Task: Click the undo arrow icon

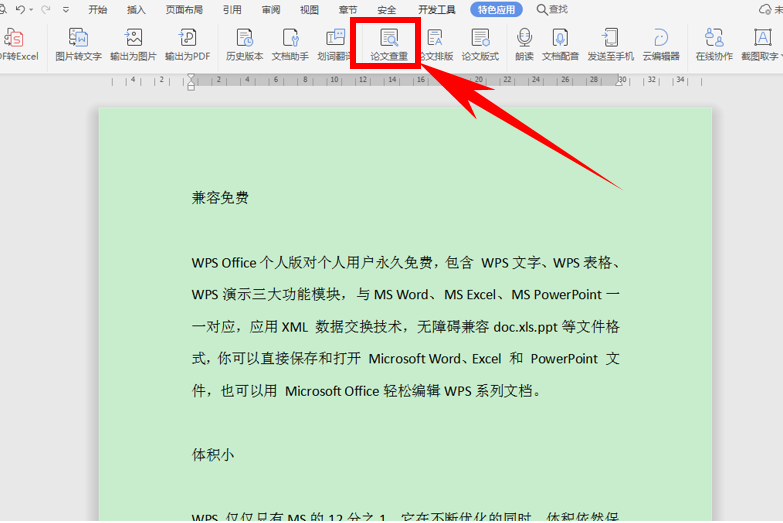Action: (20, 9)
